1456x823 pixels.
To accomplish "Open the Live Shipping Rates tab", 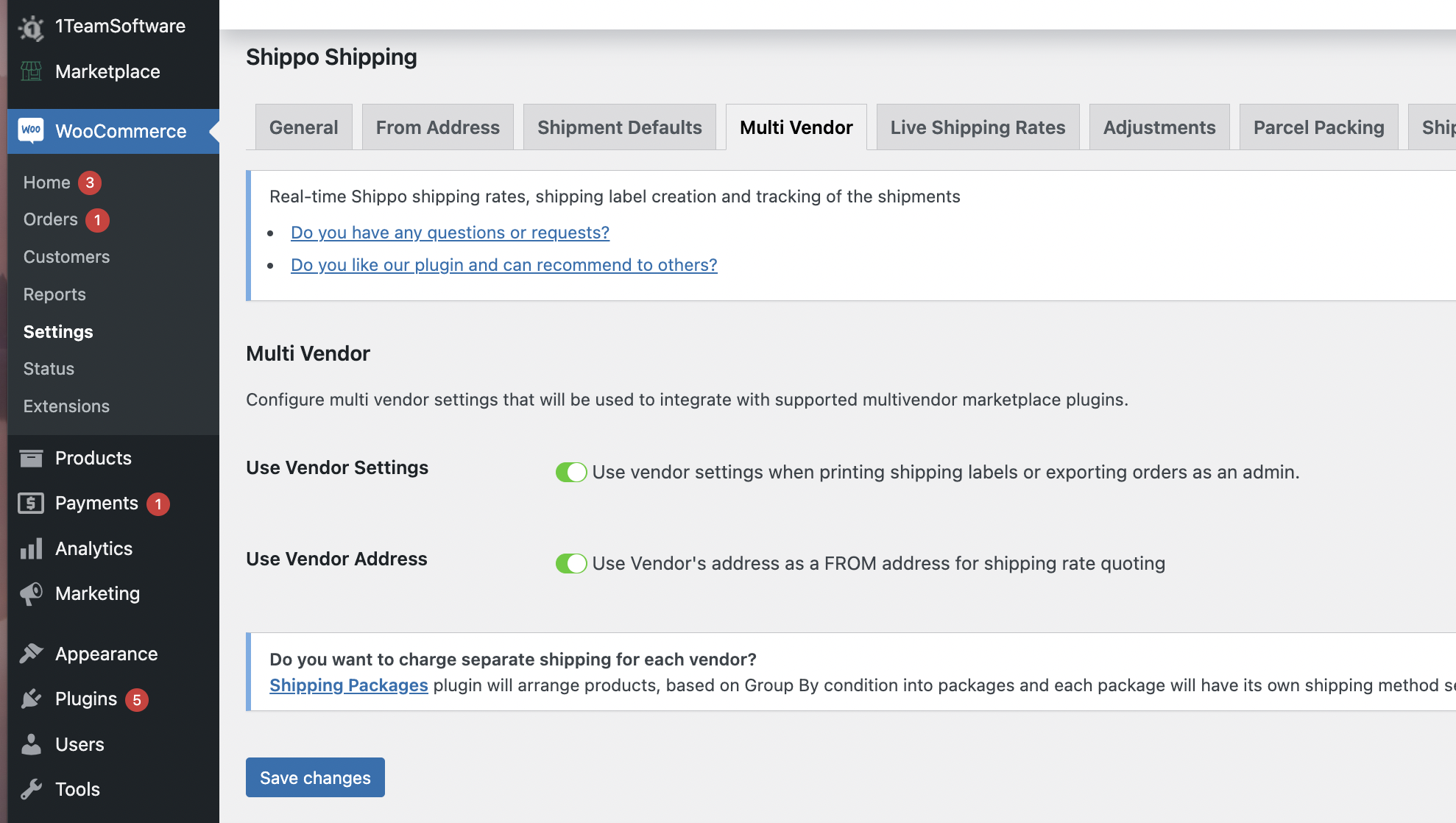I will 978,127.
